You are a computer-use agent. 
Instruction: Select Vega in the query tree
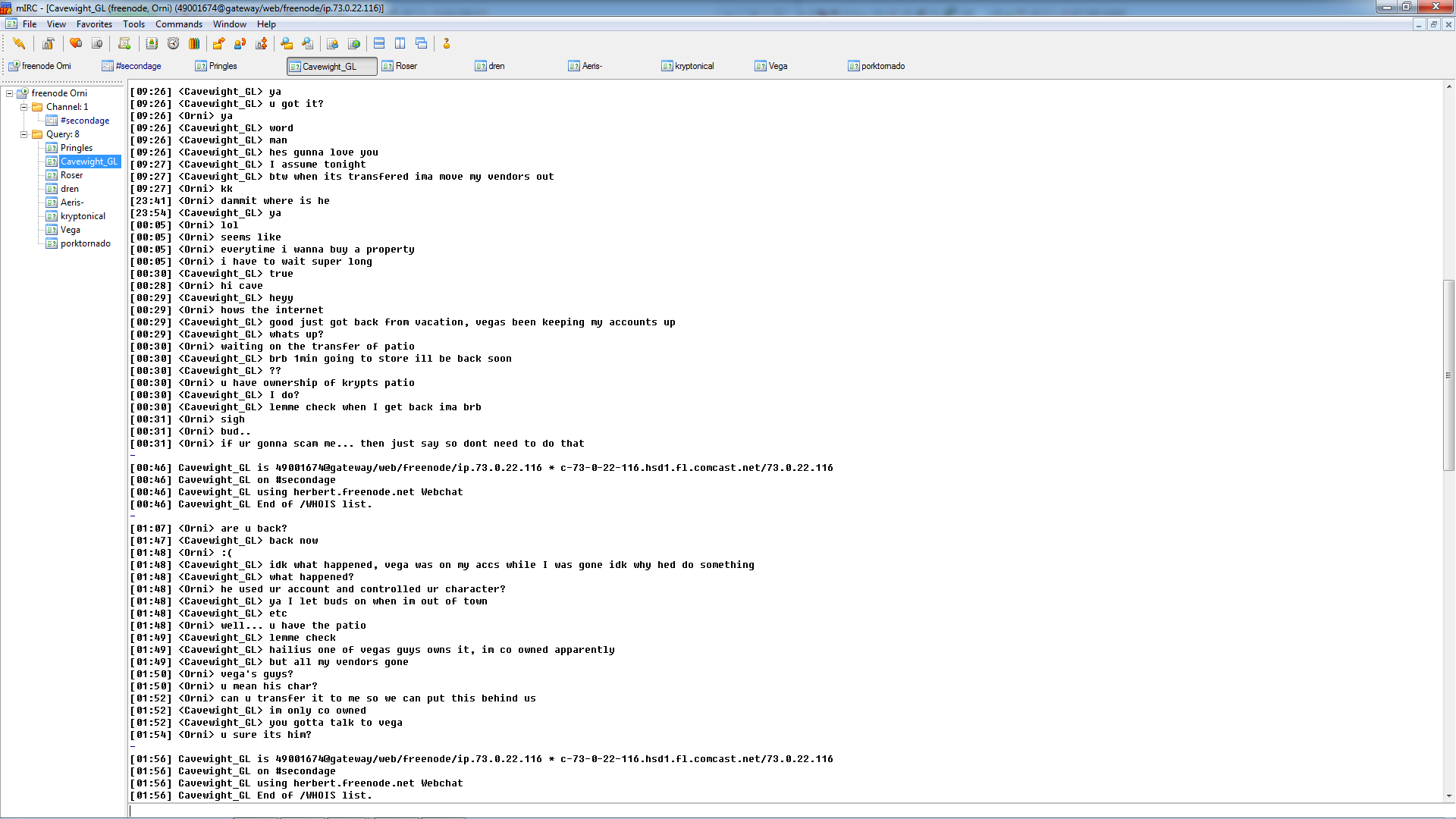pos(70,230)
